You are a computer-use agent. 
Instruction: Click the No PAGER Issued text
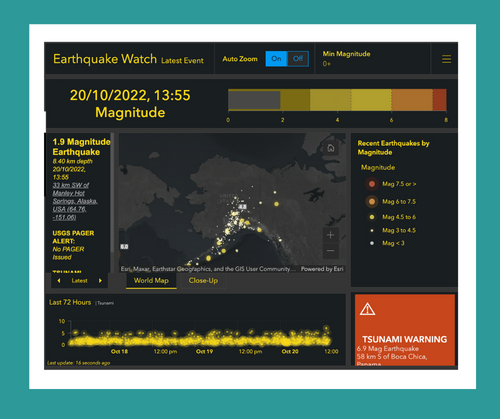coord(68,253)
